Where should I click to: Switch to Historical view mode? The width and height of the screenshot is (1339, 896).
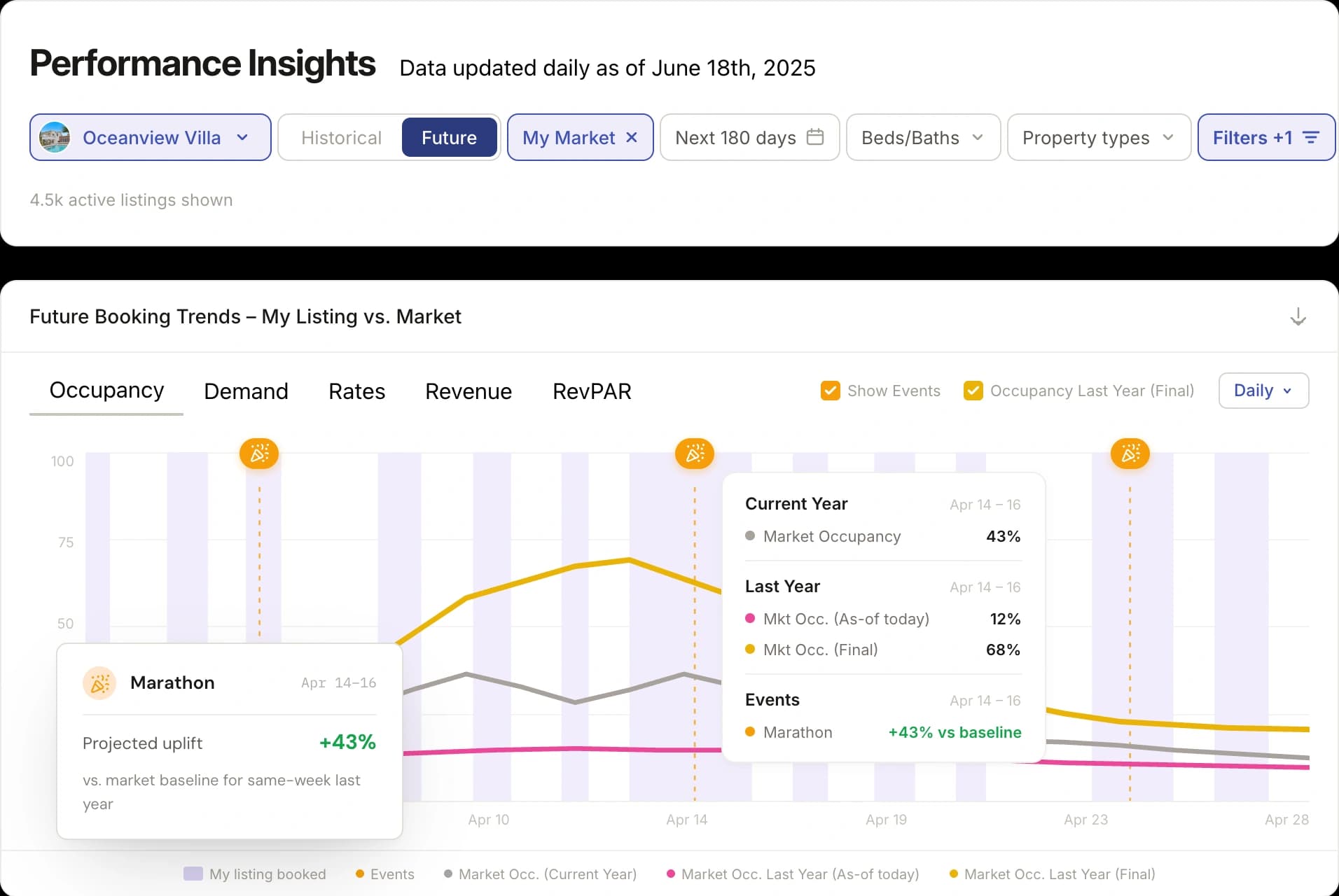pos(341,137)
